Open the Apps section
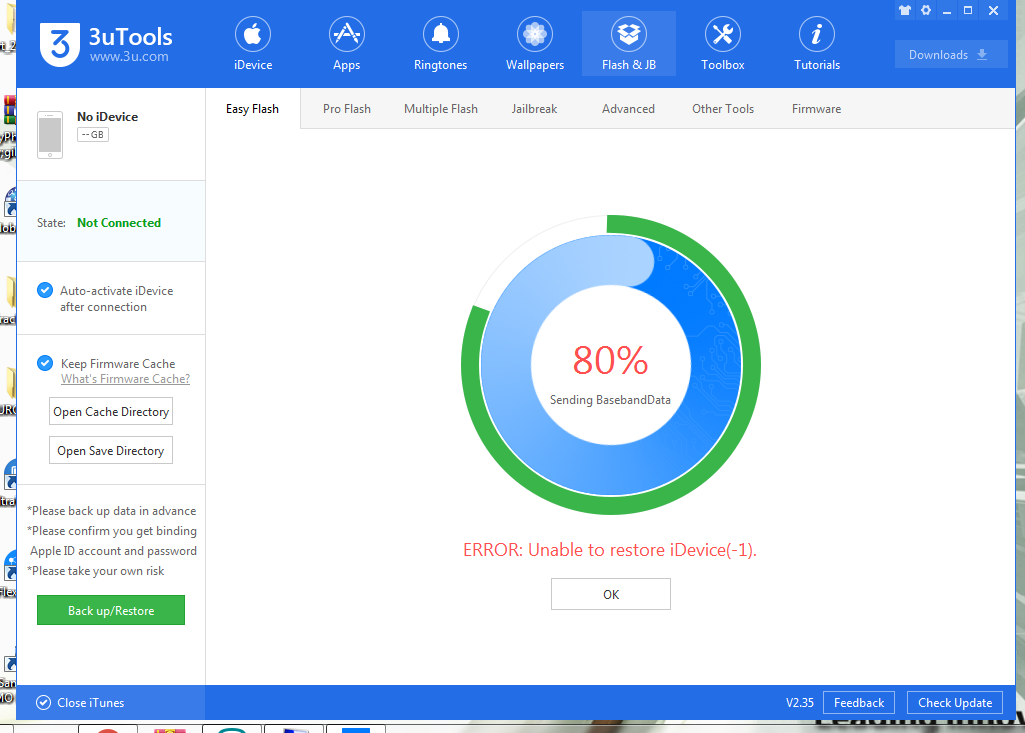1025x733 pixels. point(346,44)
